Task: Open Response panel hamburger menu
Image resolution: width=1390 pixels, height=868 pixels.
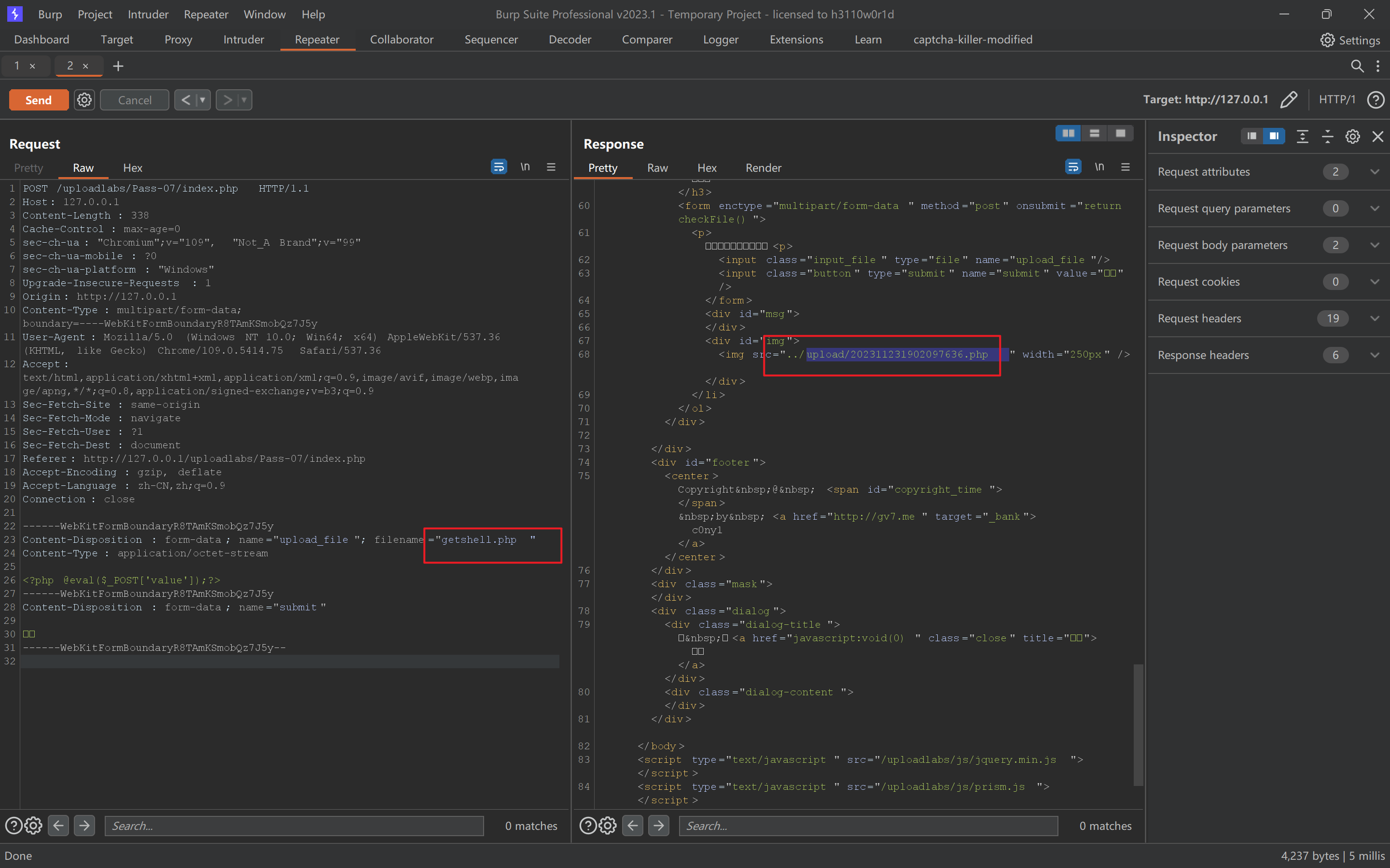Action: click(x=1126, y=166)
